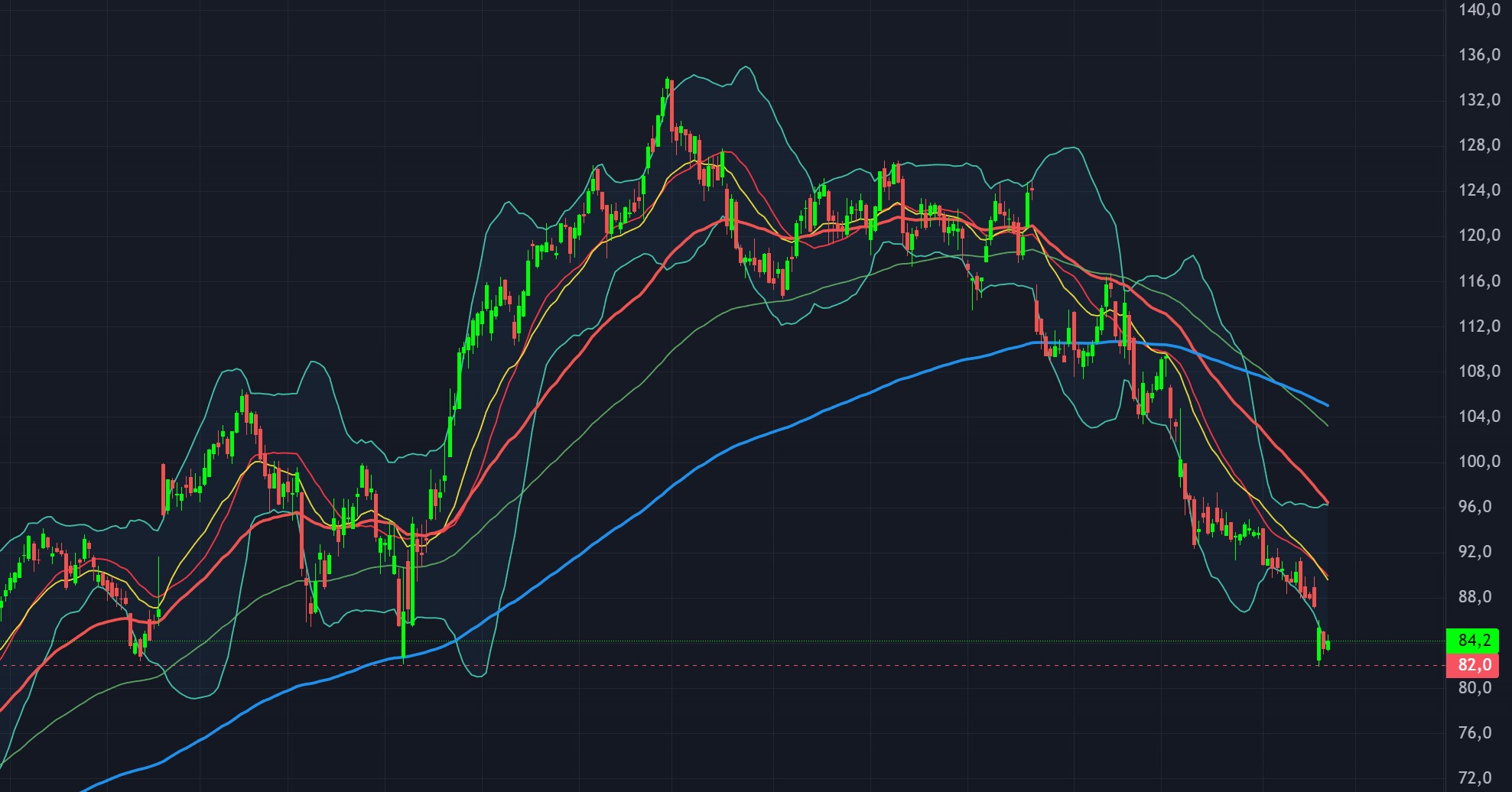Click the green 84,2 current price label
Screen dimensions: 1512x792
click(x=1473, y=640)
